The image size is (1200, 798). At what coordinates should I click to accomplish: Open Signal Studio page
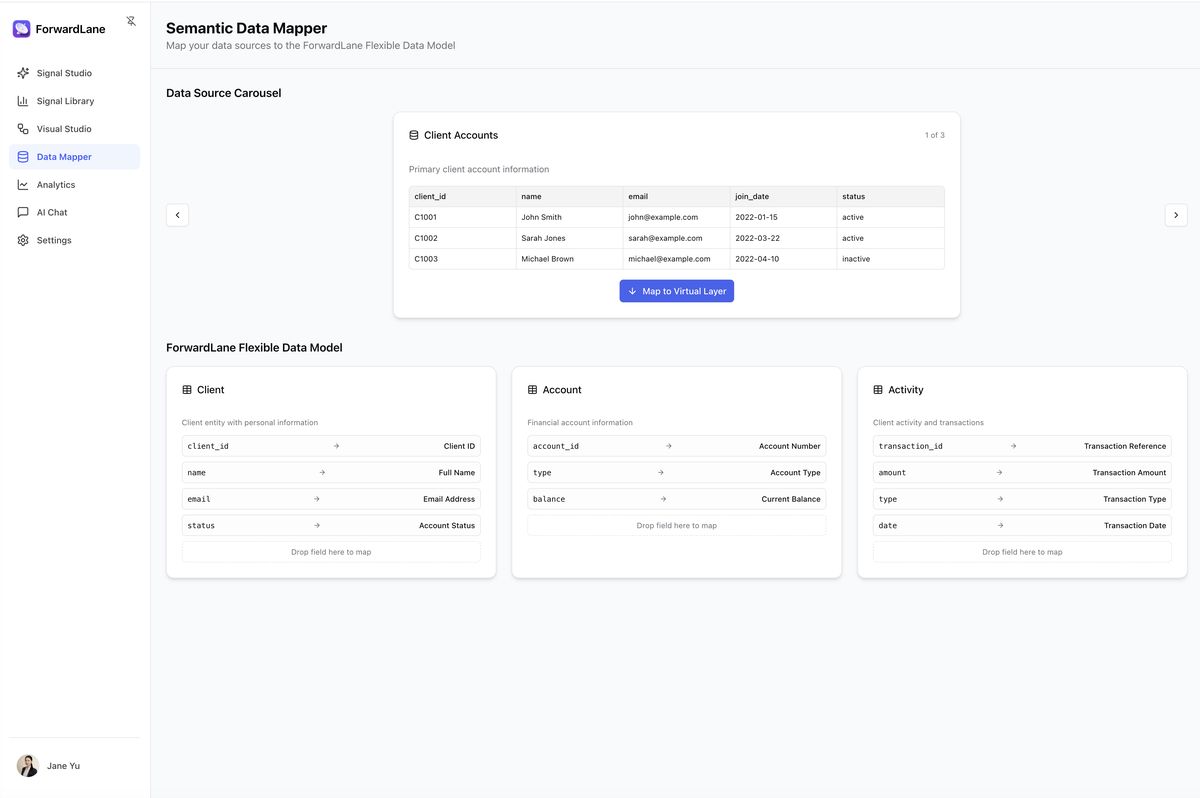[x=75, y=73]
